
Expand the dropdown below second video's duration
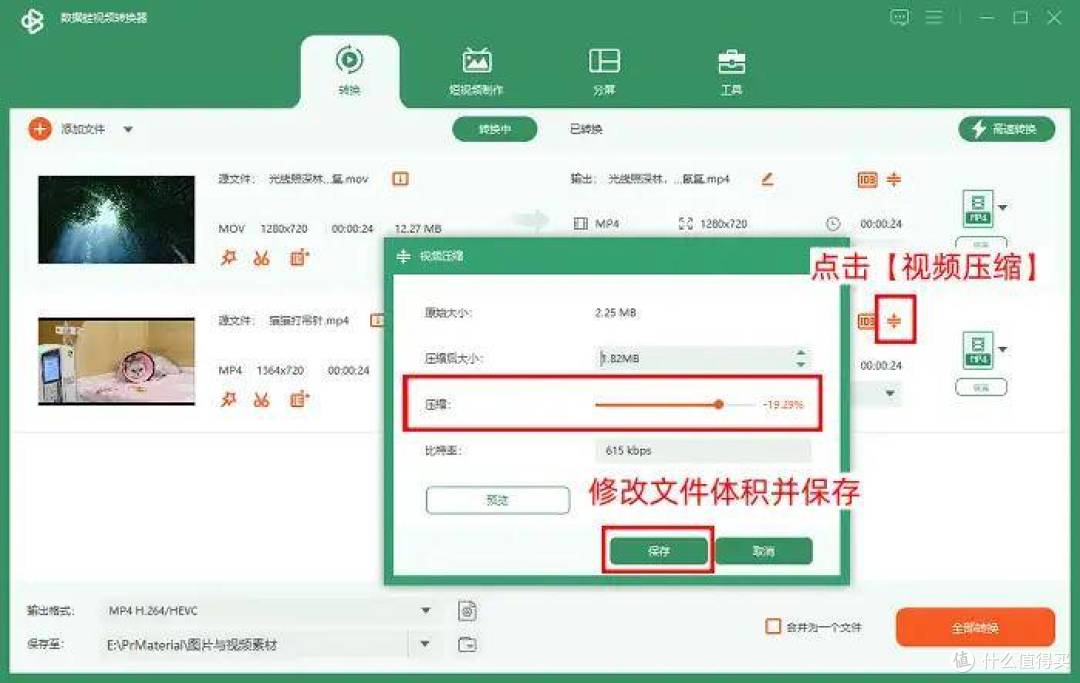(890, 393)
